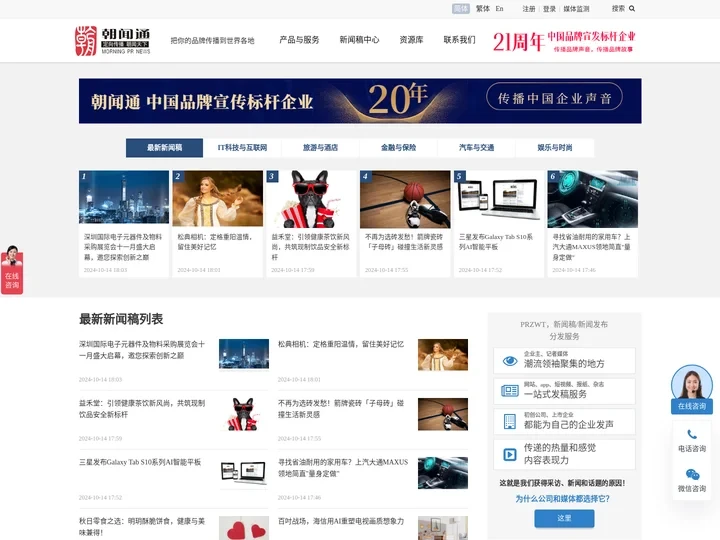Open the 联系我们 menu
The width and height of the screenshot is (720, 540).
459,40
